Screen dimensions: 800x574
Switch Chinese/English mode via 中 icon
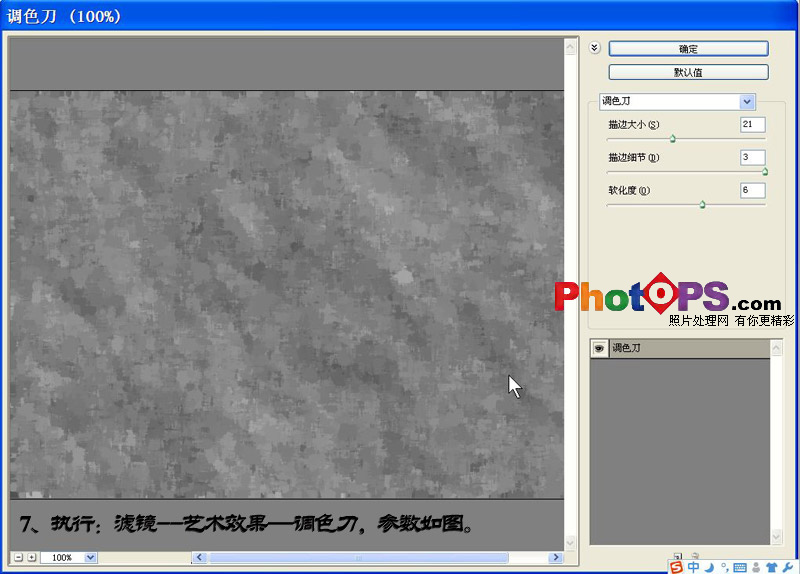click(x=693, y=567)
